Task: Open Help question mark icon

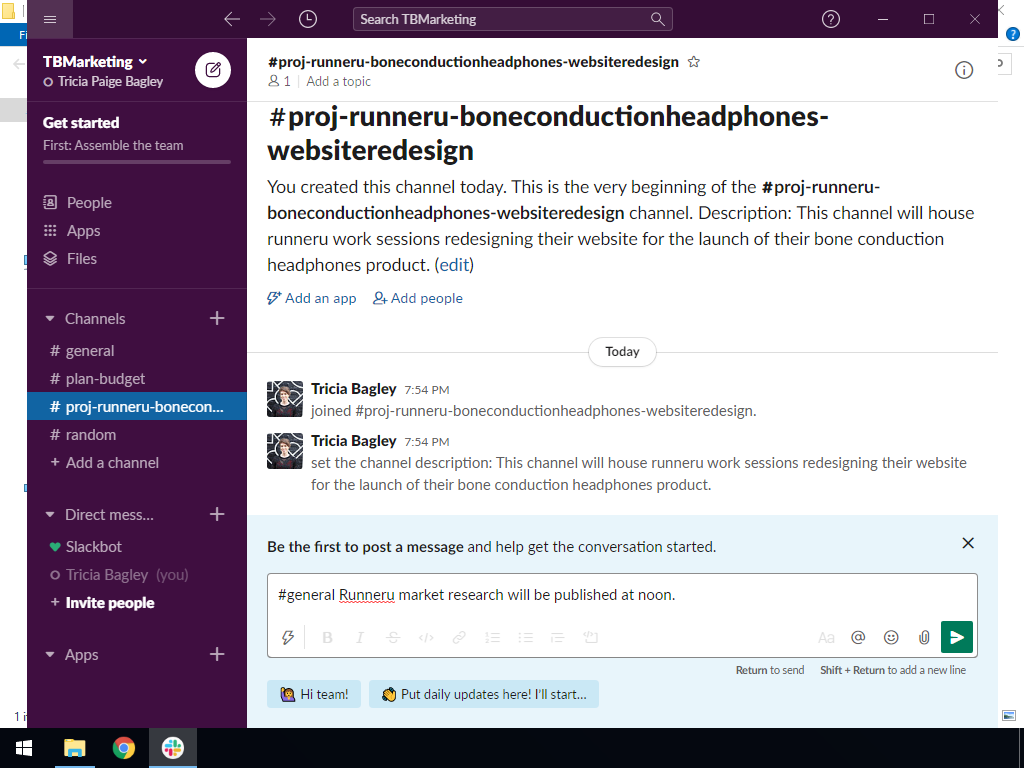Action: [831, 19]
